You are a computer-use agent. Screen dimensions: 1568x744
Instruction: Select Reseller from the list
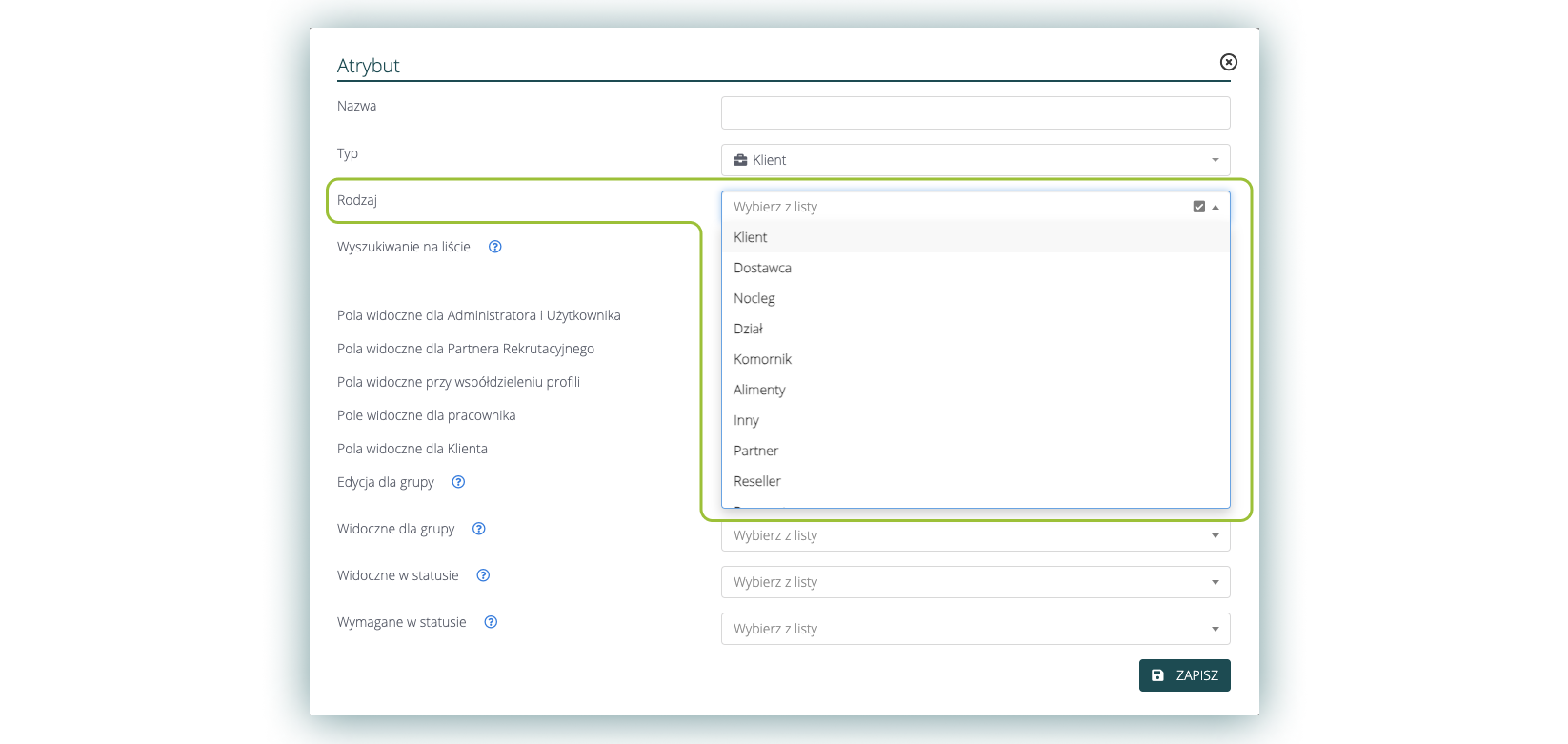coord(757,481)
